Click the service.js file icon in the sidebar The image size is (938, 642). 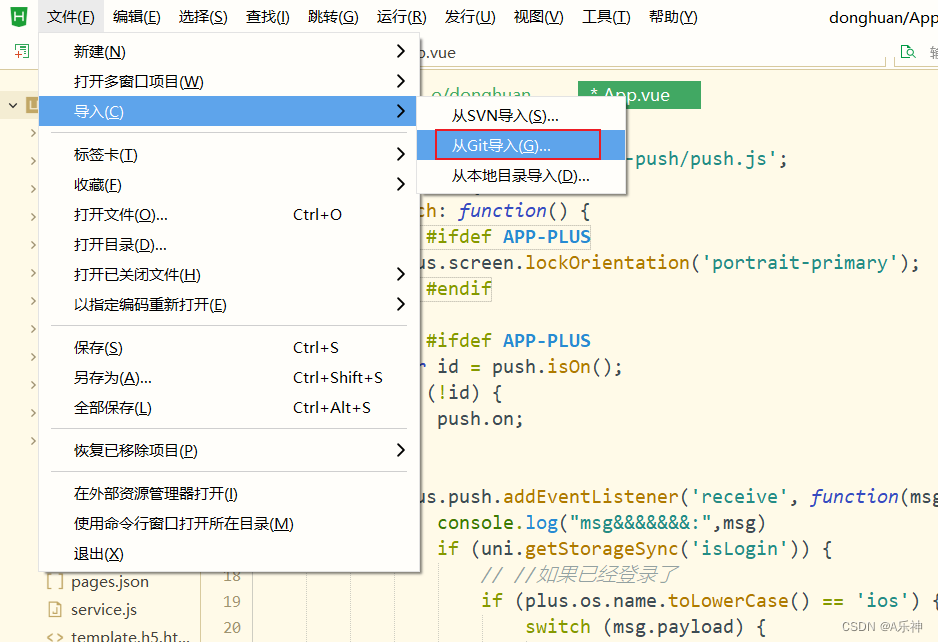point(54,609)
